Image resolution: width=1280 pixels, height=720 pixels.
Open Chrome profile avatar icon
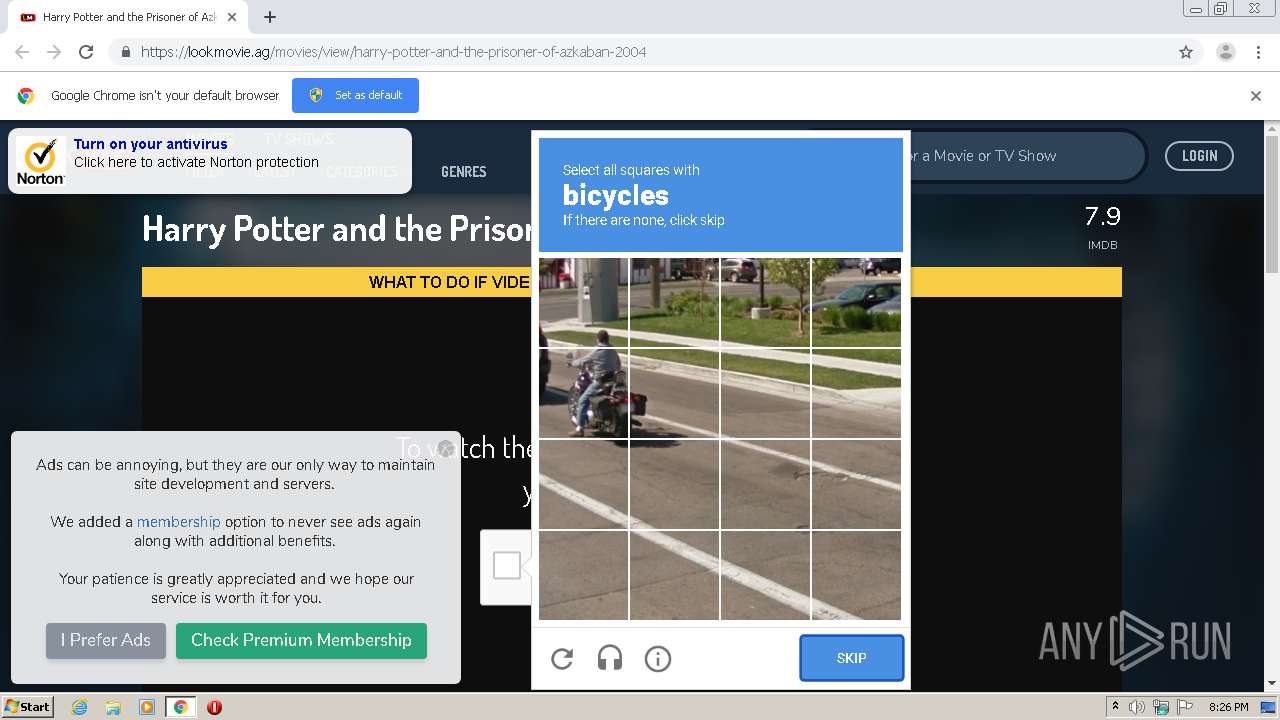[x=1225, y=52]
